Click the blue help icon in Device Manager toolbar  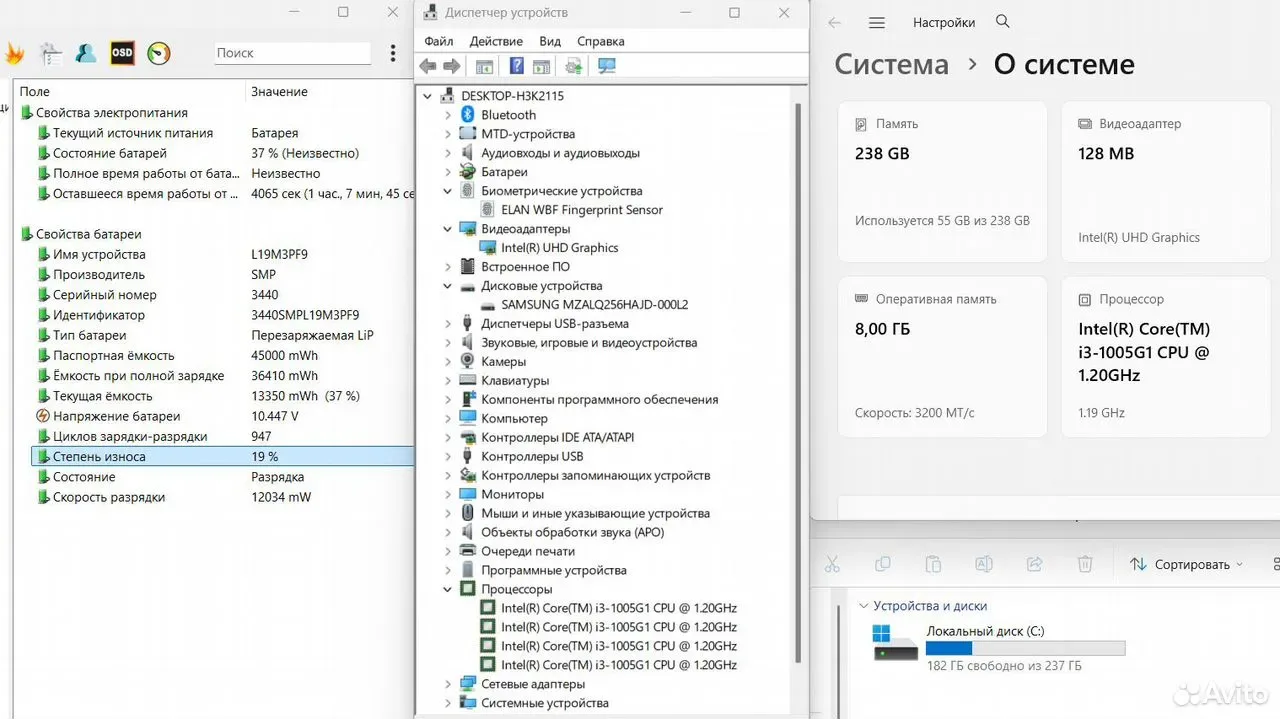(516, 66)
